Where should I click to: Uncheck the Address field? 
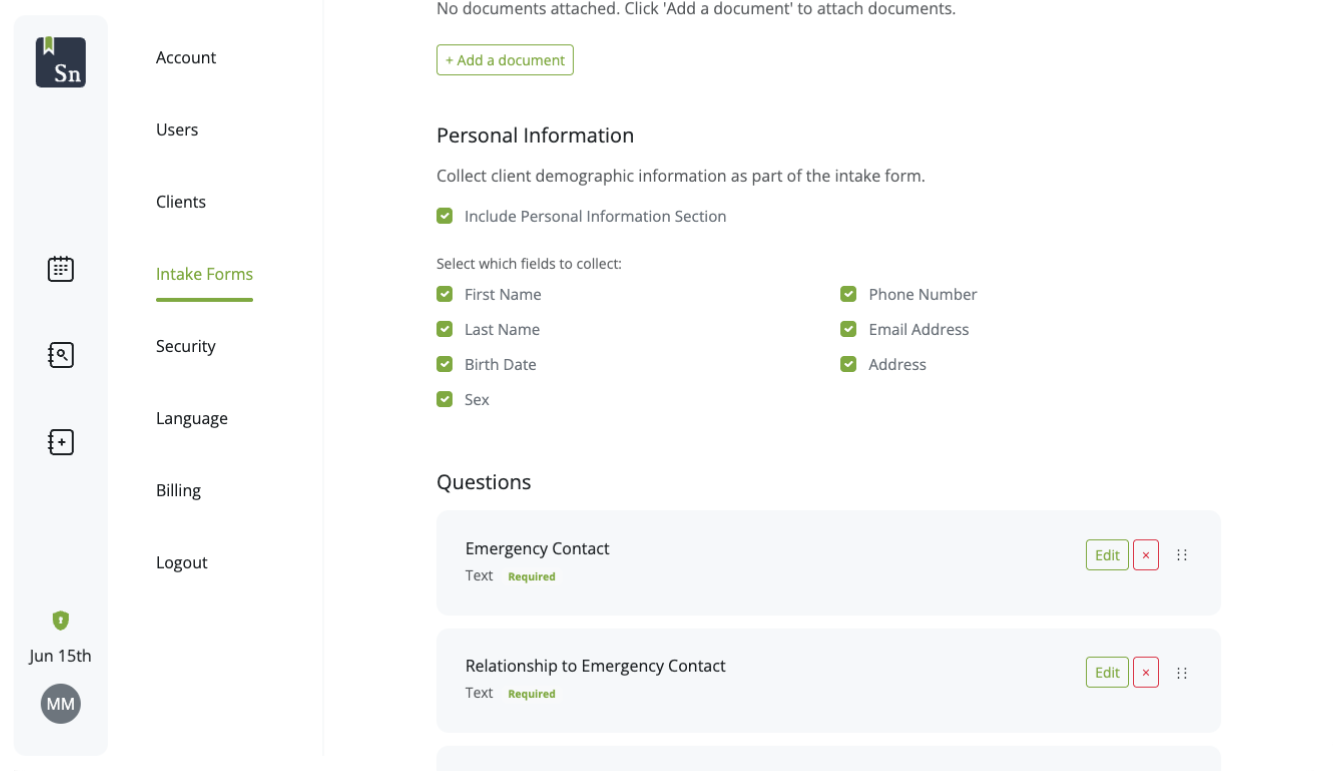click(848, 364)
